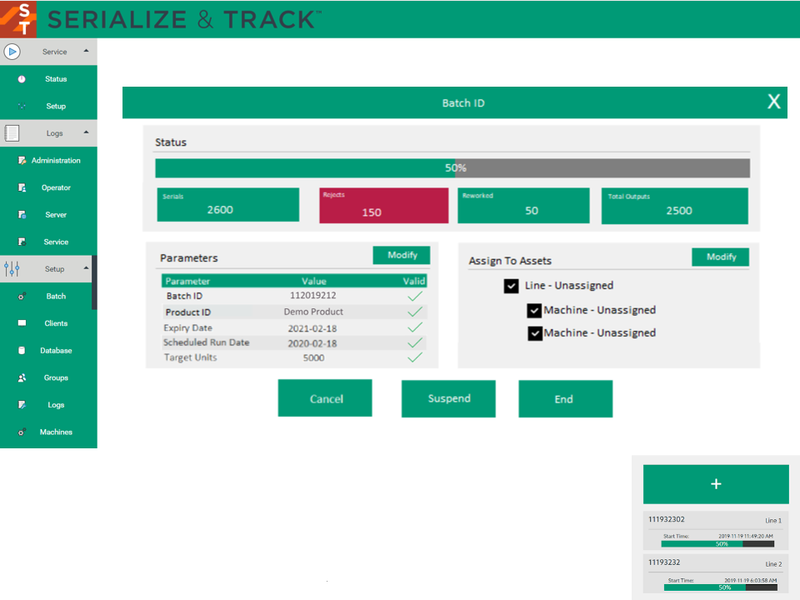Click progress bar of batch 111932302

point(717,544)
